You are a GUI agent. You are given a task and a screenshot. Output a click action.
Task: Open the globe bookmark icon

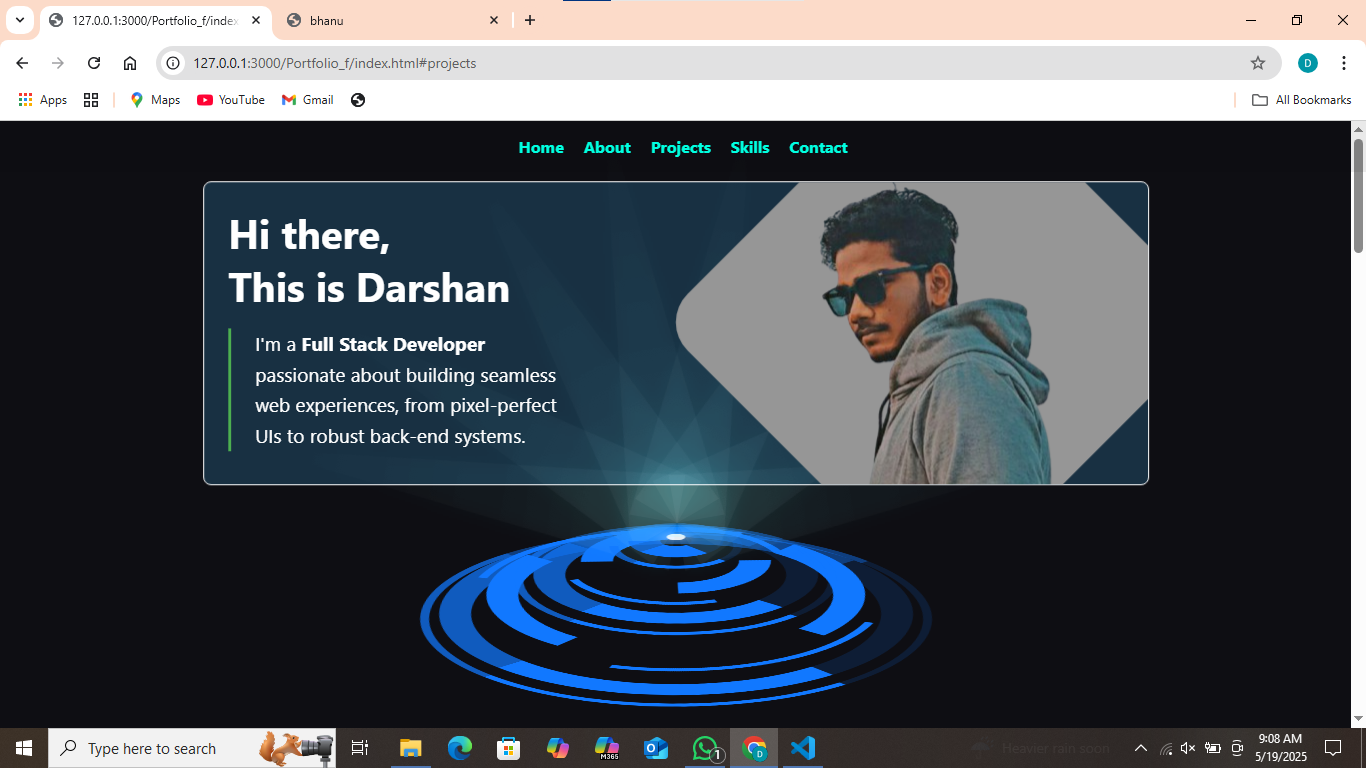click(x=358, y=100)
